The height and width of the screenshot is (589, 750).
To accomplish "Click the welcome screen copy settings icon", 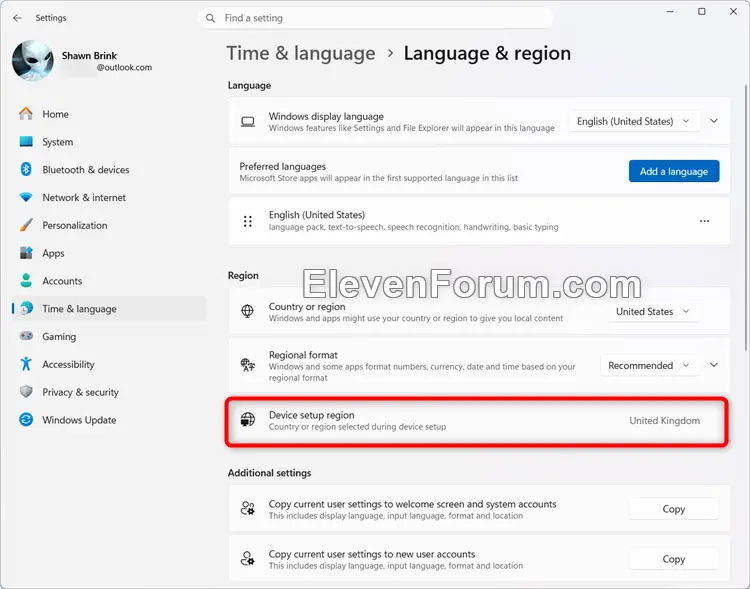I will click(248, 509).
